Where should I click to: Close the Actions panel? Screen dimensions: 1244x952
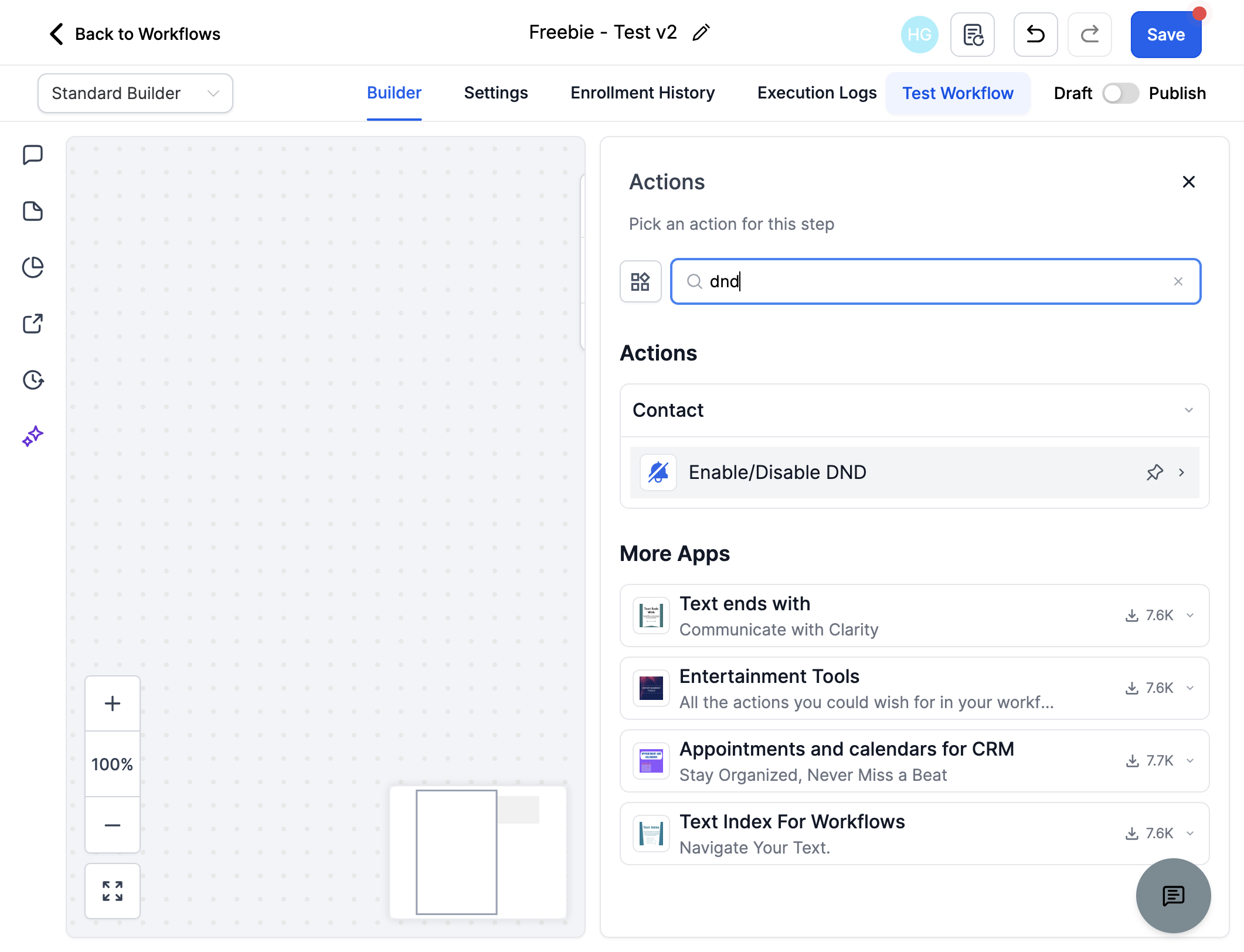pyautogui.click(x=1189, y=182)
